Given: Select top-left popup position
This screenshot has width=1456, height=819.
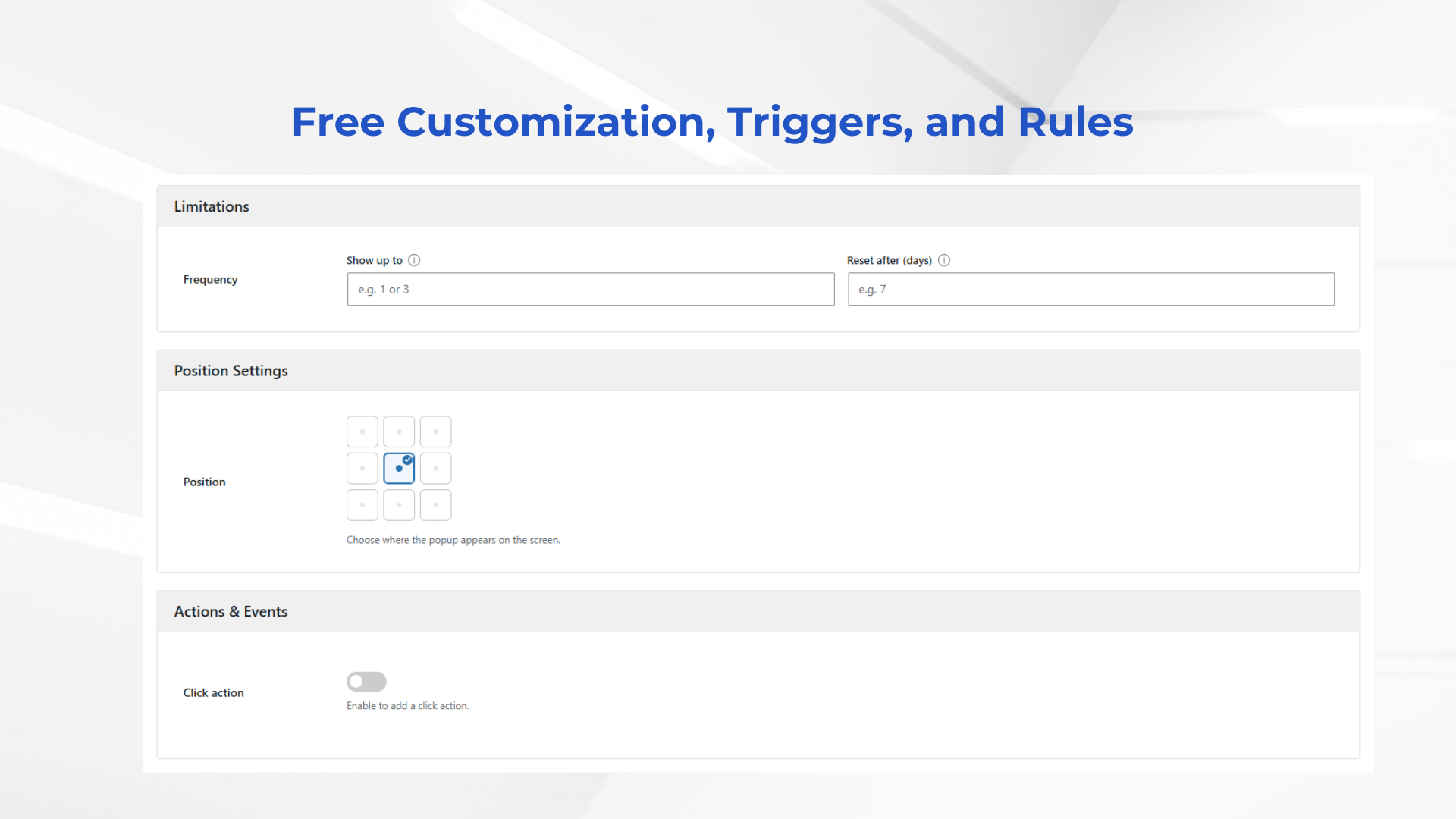Looking at the screenshot, I should click(x=362, y=431).
